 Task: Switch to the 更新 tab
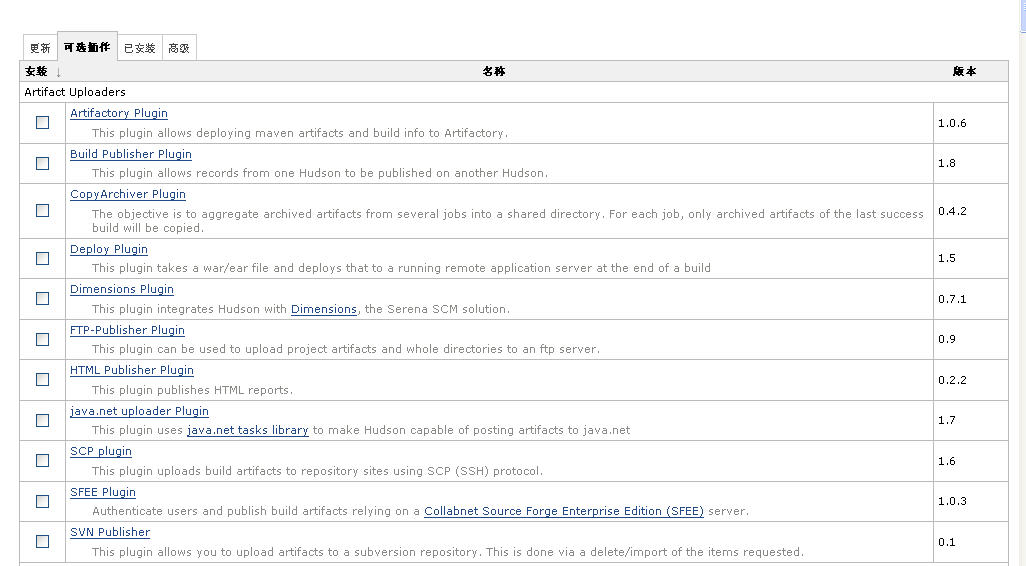point(40,48)
